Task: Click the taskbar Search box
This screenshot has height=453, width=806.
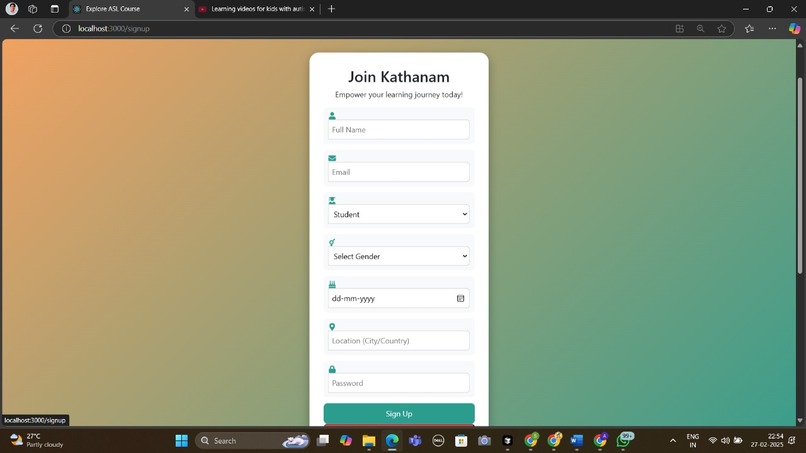Action: 252,441
